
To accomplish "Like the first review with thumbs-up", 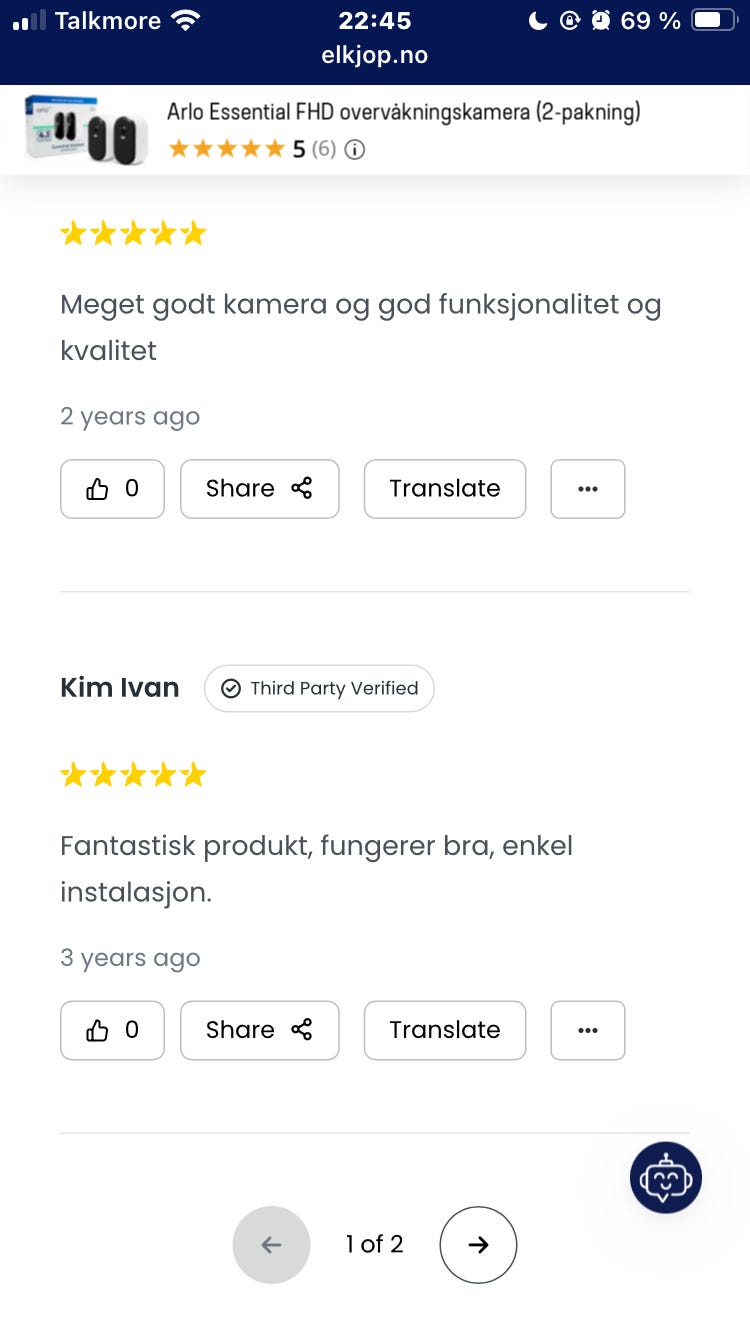I will [x=112, y=489].
